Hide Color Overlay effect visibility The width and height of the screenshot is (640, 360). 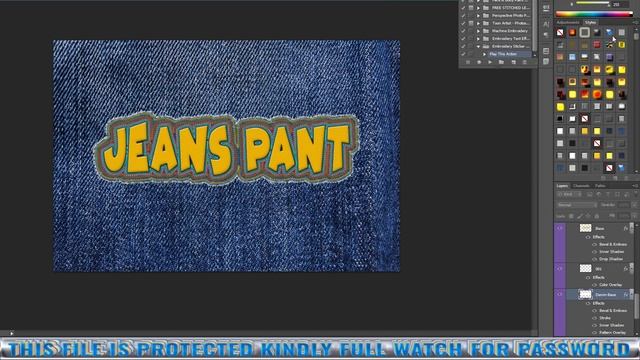coord(594,285)
